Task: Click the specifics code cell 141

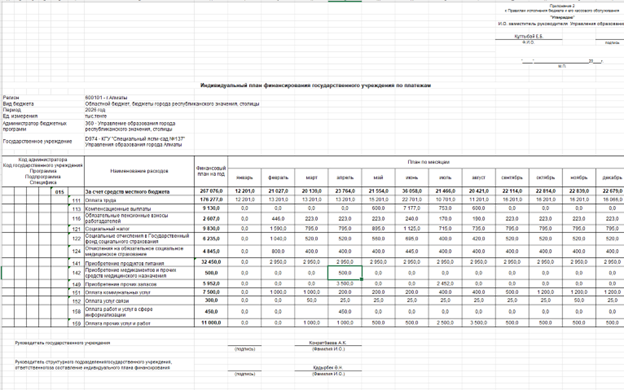Action: click(76, 263)
